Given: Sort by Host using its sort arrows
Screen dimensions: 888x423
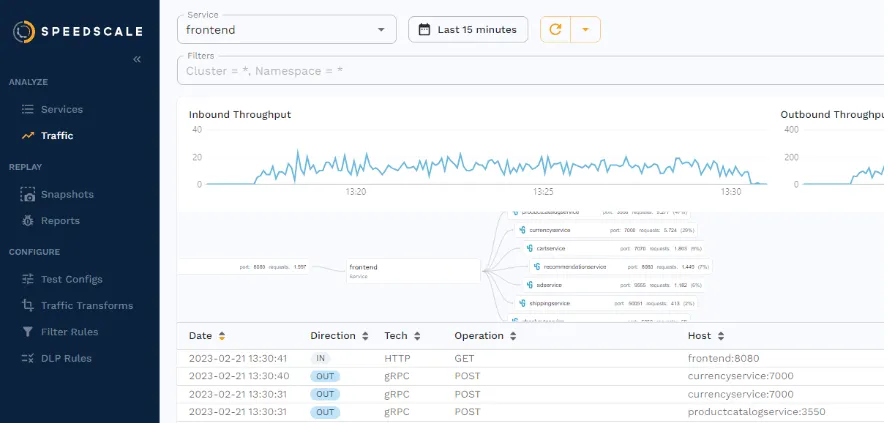Looking at the screenshot, I should point(721,336).
